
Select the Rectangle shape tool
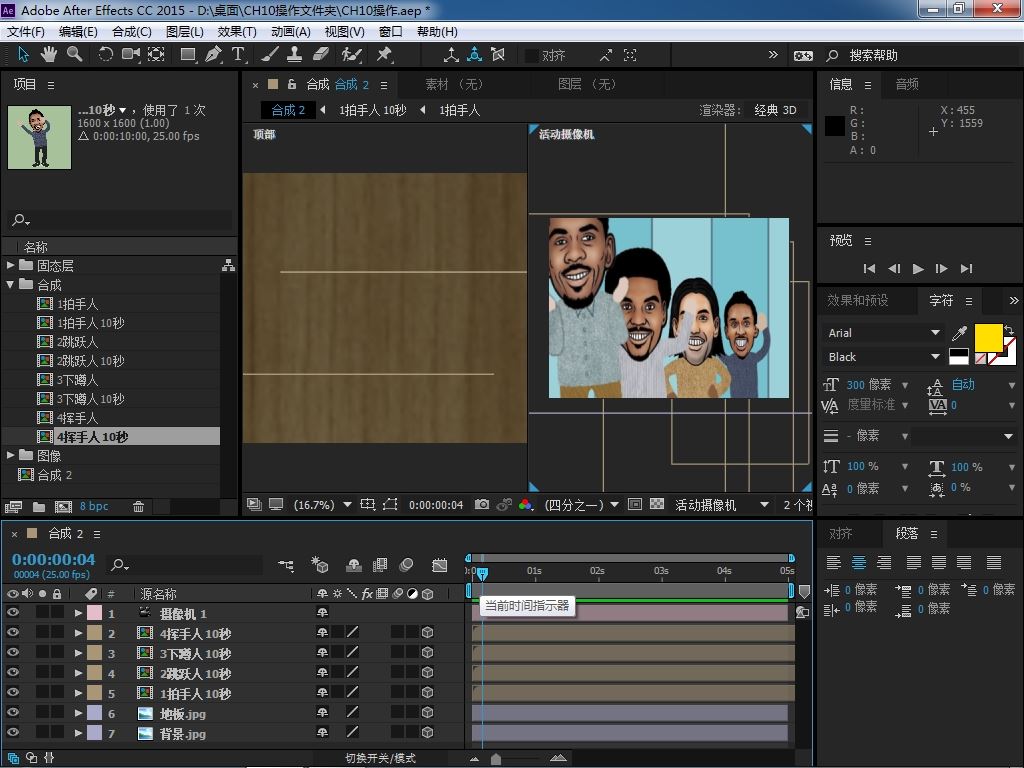[188, 55]
